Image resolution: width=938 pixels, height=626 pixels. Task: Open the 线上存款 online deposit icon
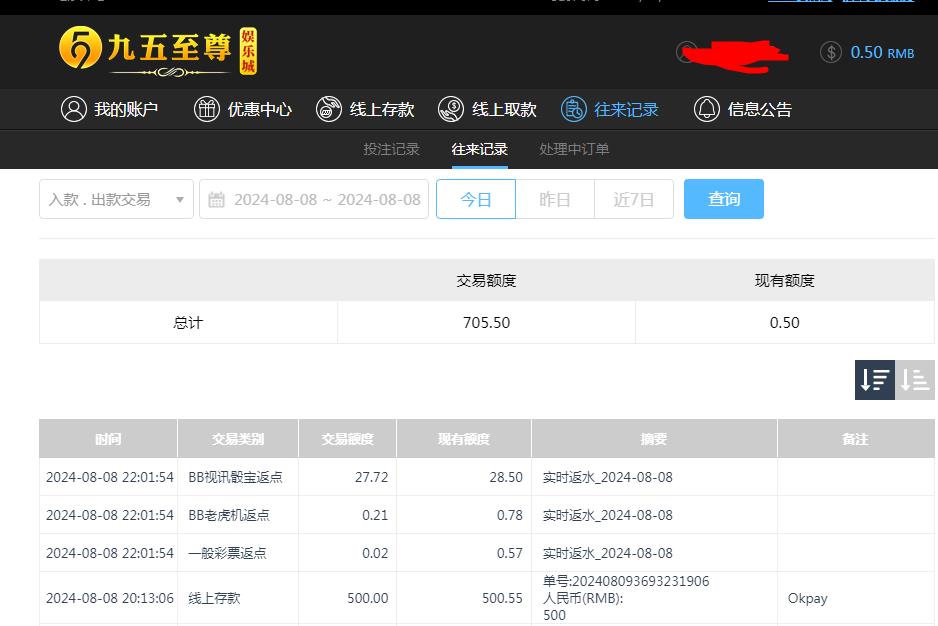(x=329, y=110)
